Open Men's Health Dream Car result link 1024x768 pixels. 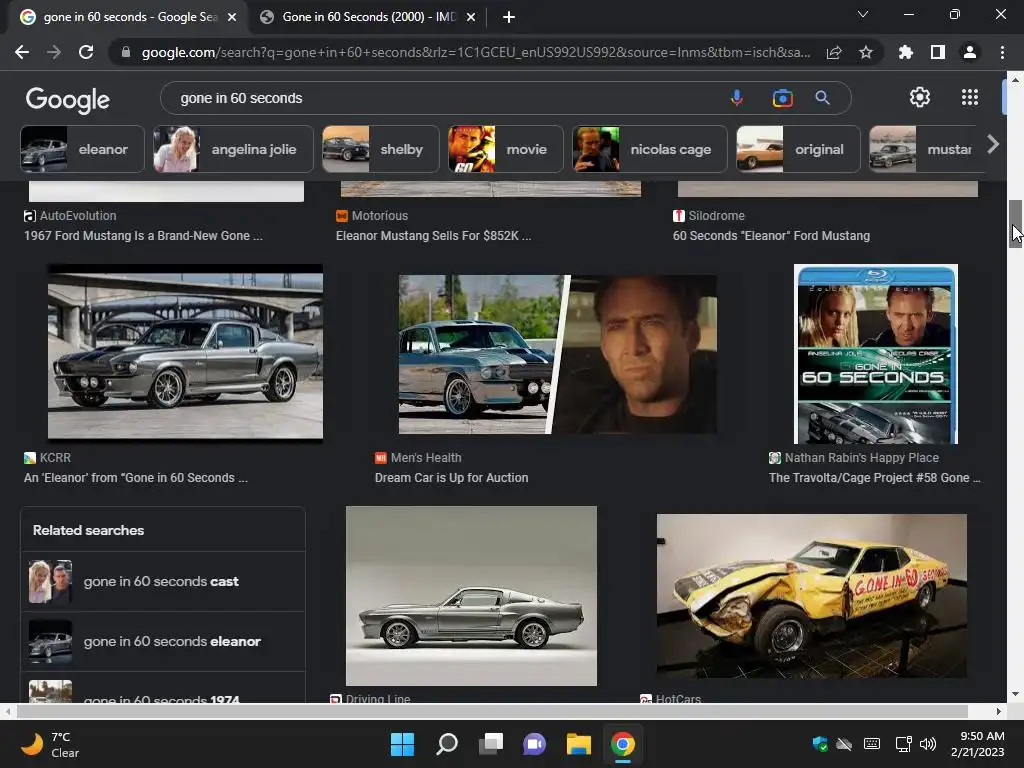[451, 477]
